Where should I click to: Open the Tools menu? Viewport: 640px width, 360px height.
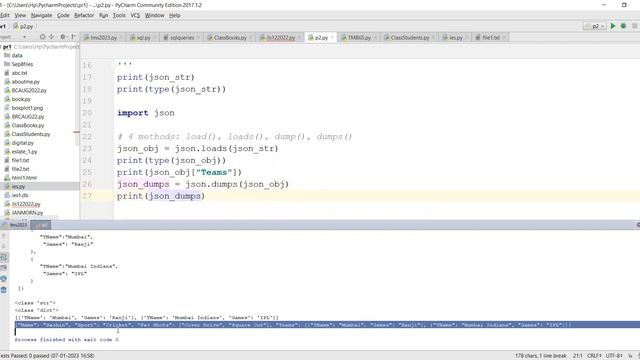[x=119, y=16]
